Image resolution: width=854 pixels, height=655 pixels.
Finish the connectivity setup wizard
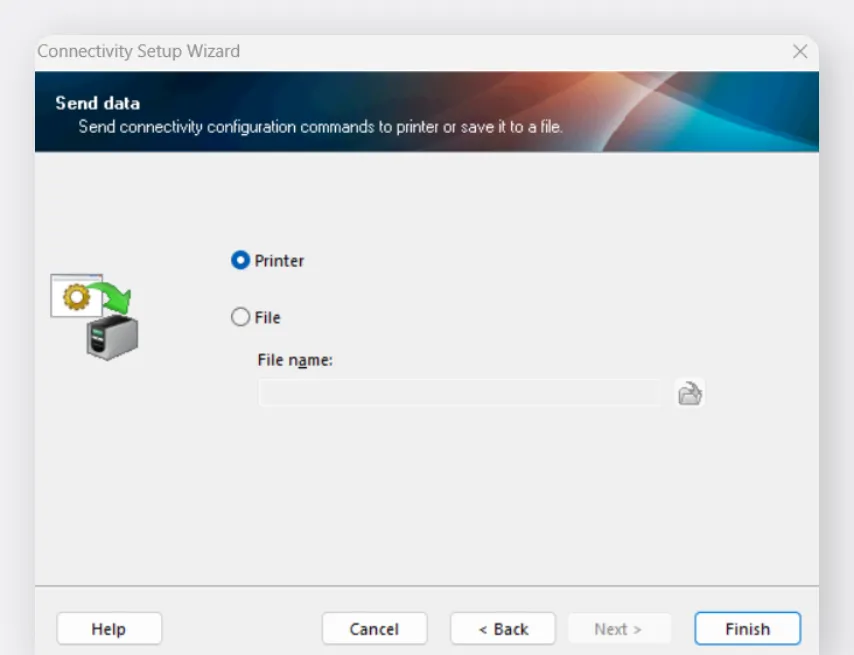click(x=747, y=629)
